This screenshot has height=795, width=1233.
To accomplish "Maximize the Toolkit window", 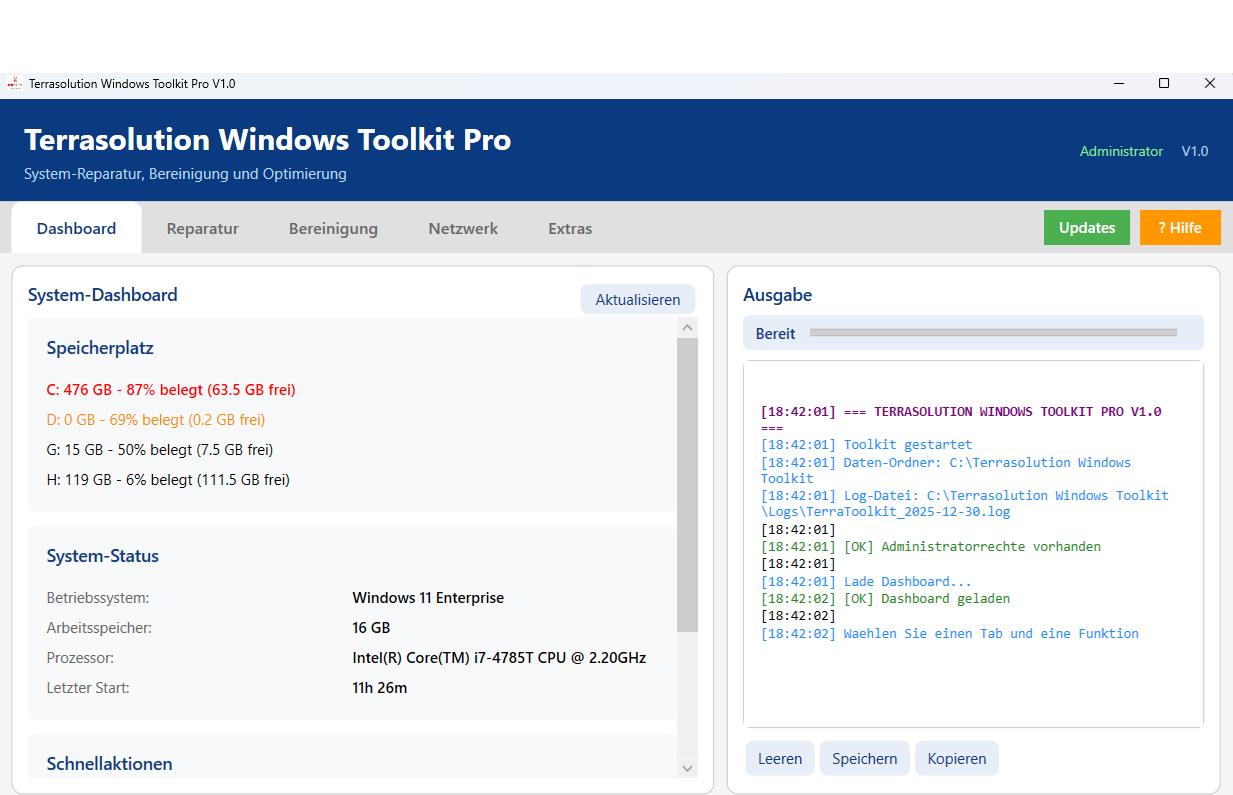I will 1163,84.
